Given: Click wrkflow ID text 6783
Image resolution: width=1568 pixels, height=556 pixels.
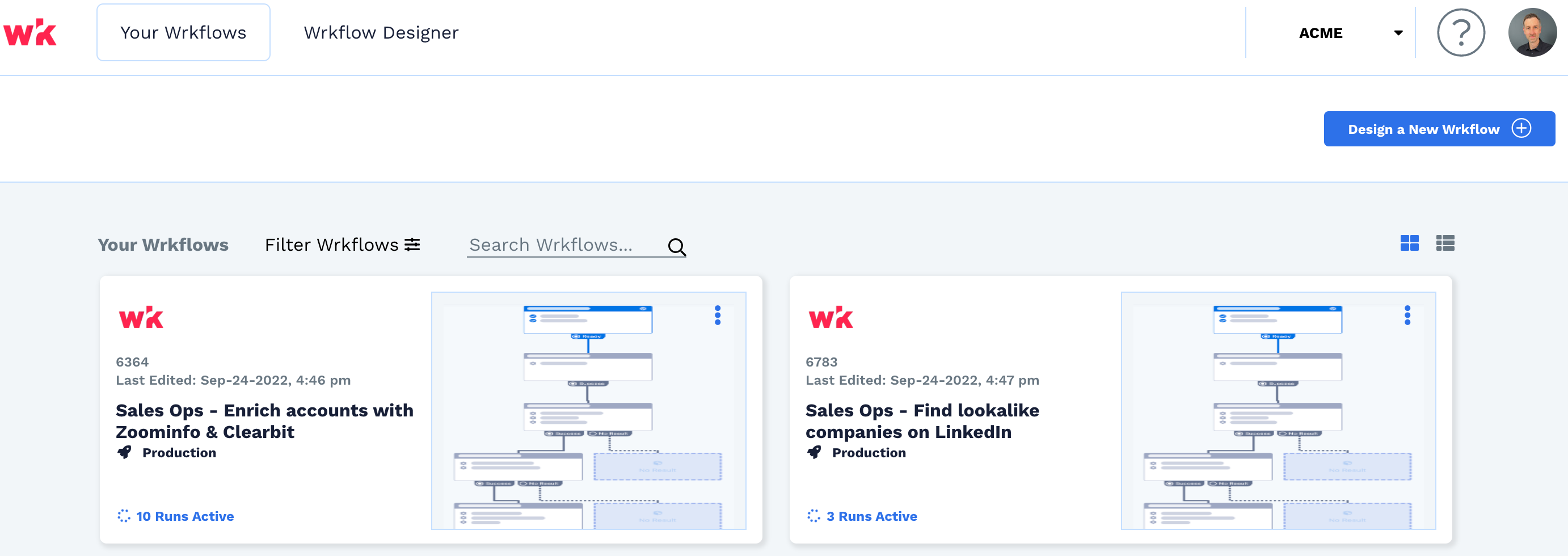Looking at the screenshot, I should 822,362.
